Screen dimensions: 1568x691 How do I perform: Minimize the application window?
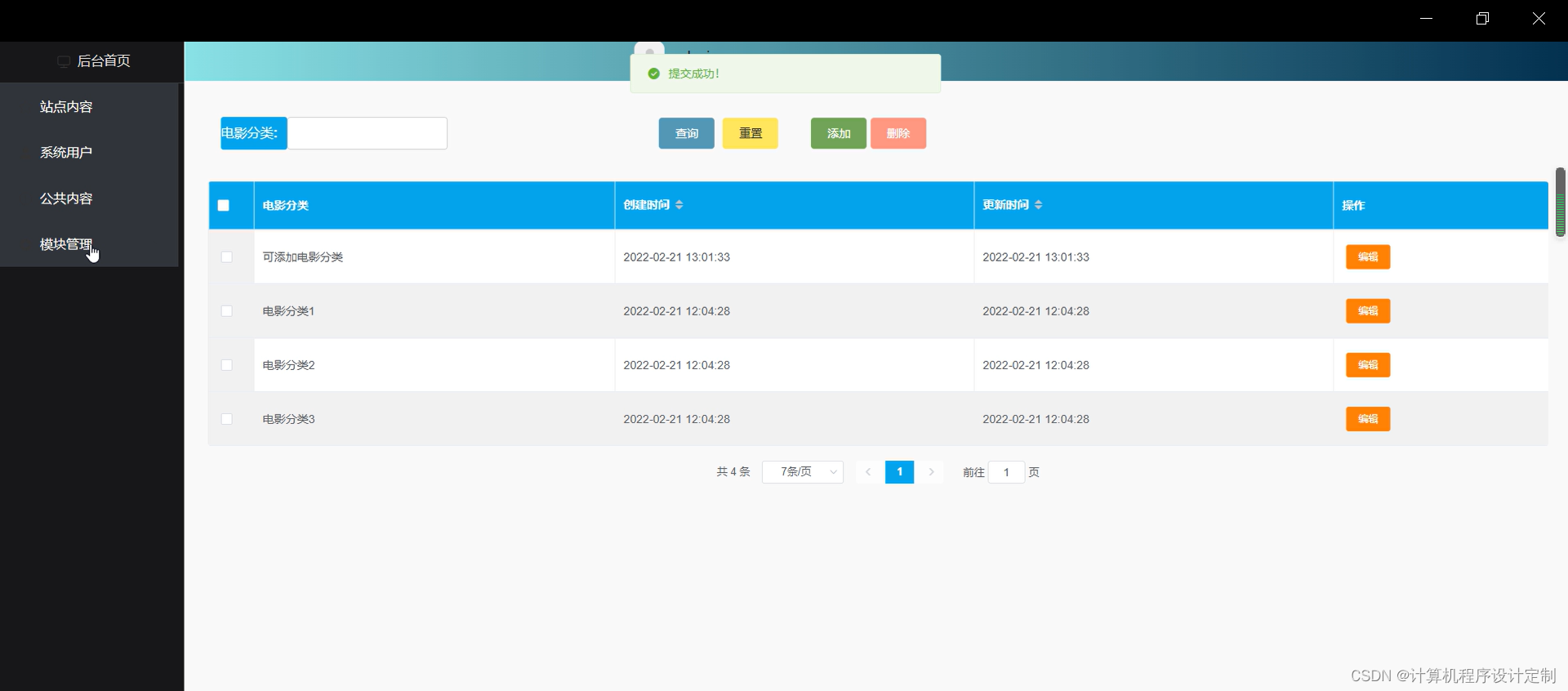(1426, 19)
